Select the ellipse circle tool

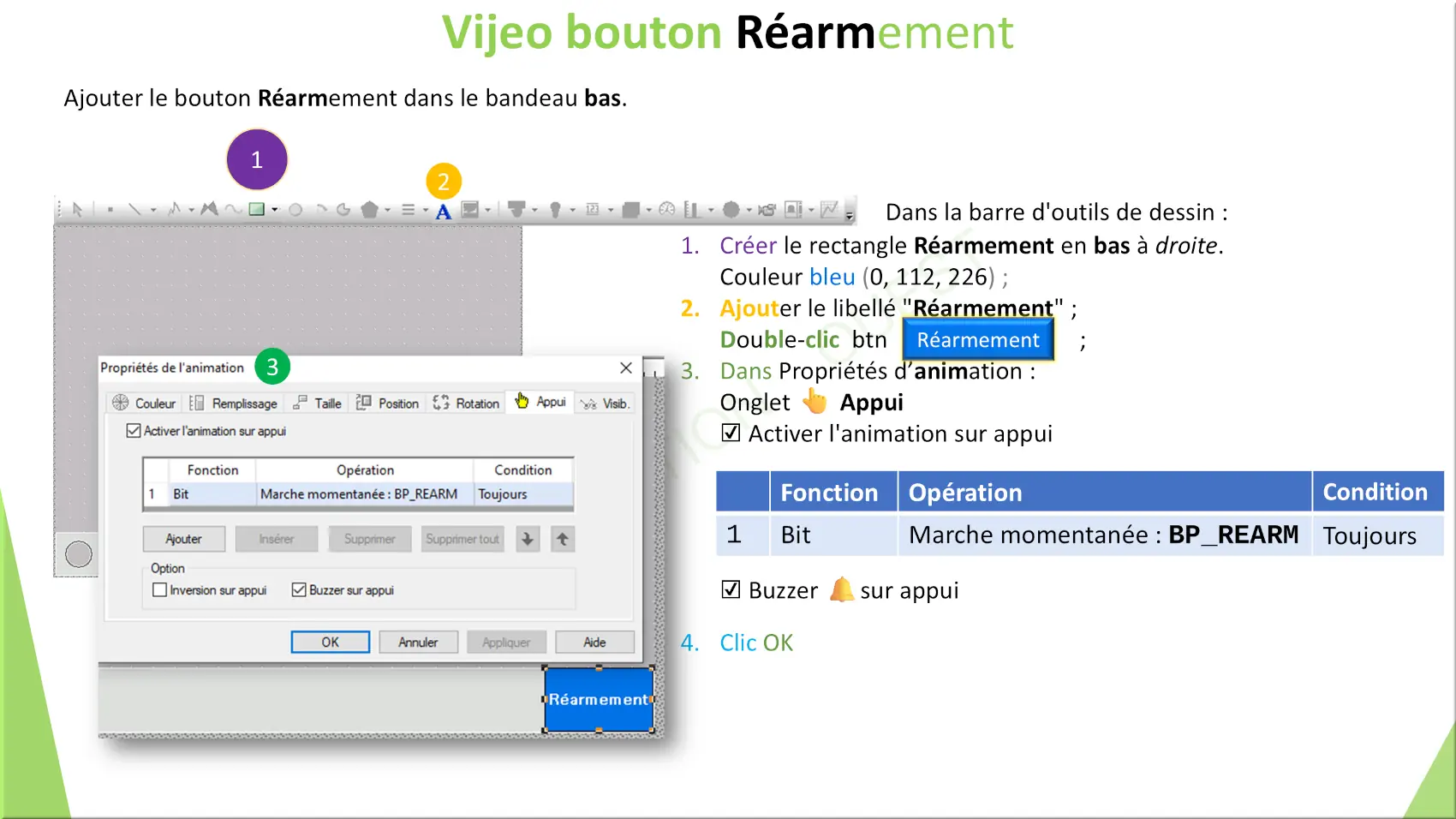295,210
